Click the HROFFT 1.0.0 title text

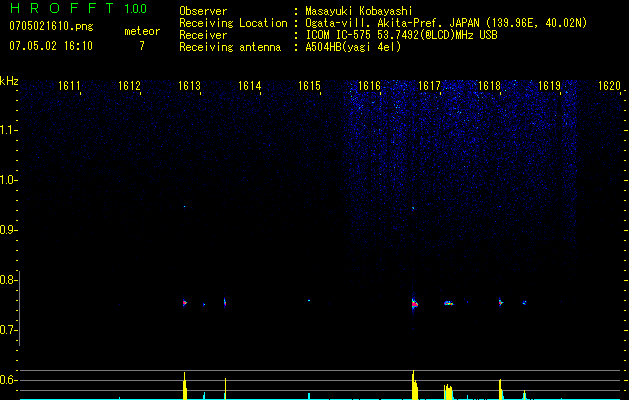click(79, 8)
